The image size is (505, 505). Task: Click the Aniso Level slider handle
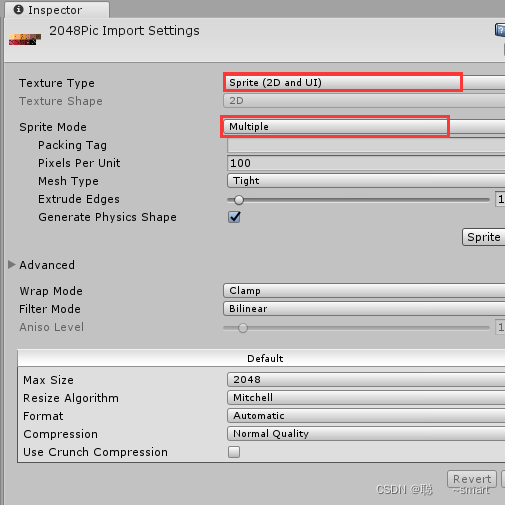tap(243, 328)
